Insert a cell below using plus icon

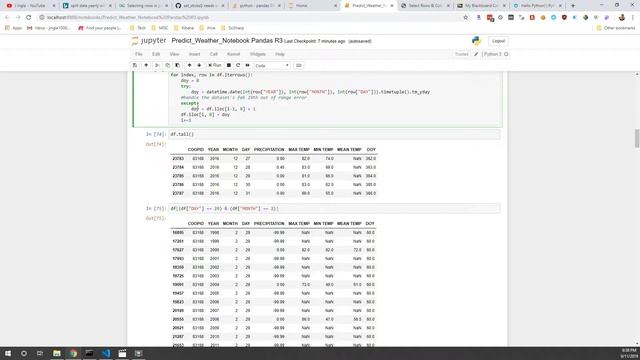[146, 65]
